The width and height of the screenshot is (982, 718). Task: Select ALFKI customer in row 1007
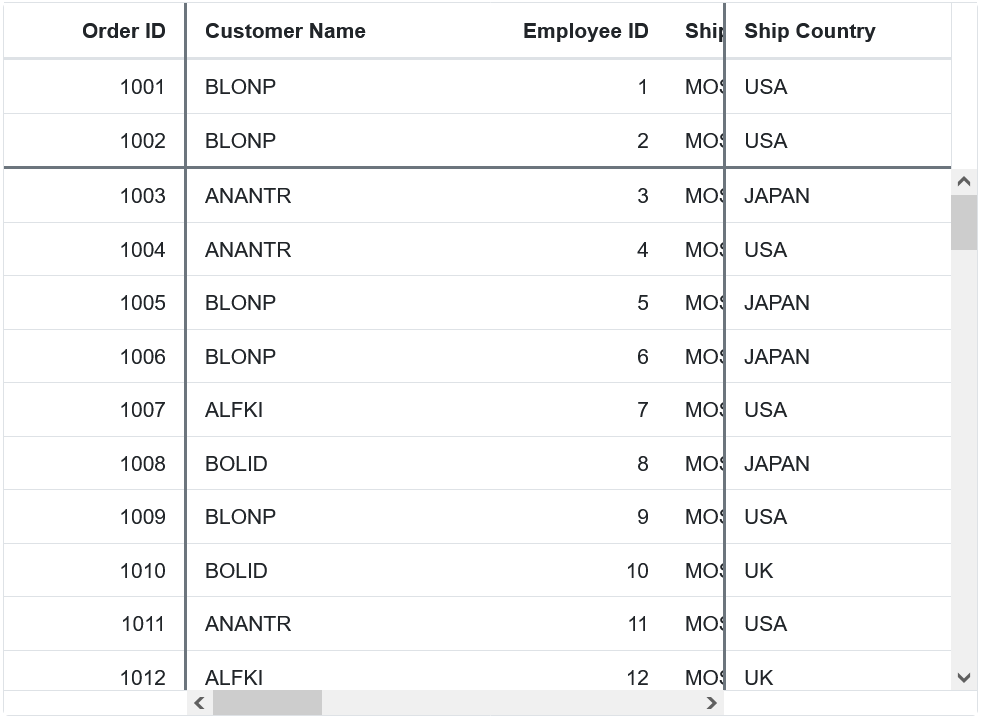(234, 410)
